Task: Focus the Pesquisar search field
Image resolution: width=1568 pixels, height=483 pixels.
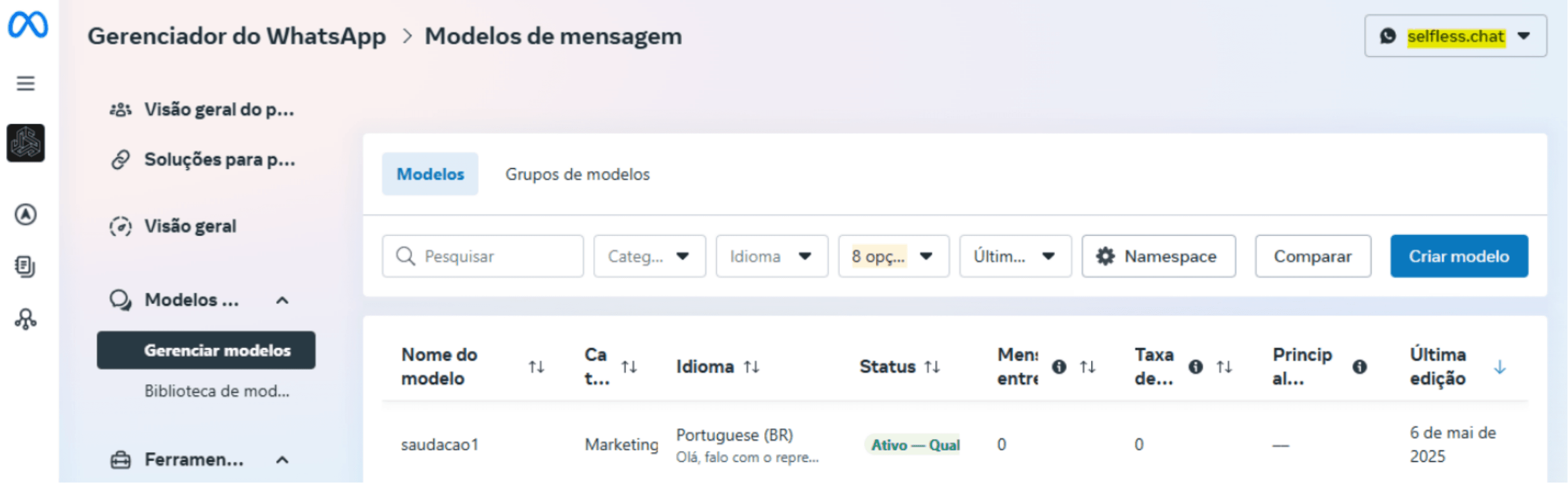Action: [x=483, y=256]
